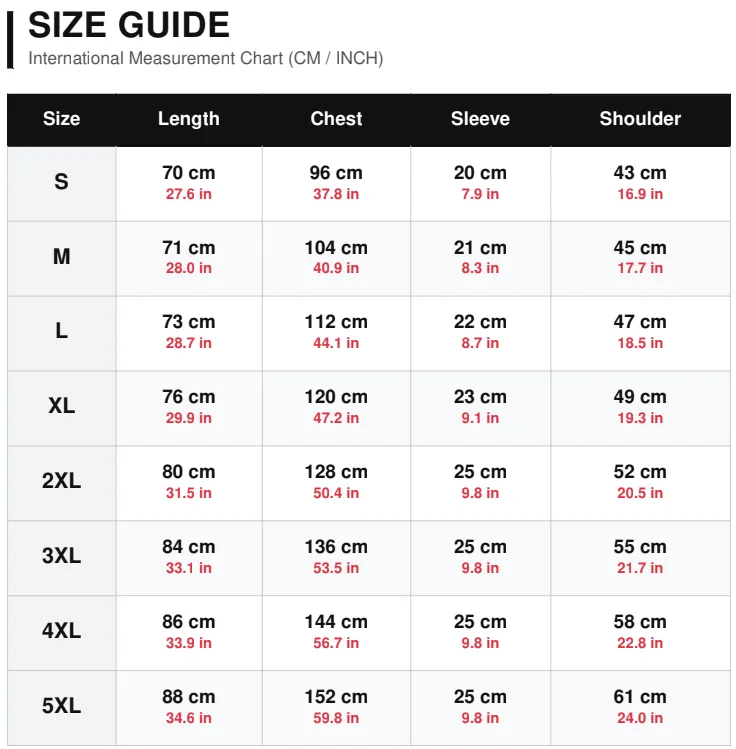Select the M size row label

(x=62, y=257)
